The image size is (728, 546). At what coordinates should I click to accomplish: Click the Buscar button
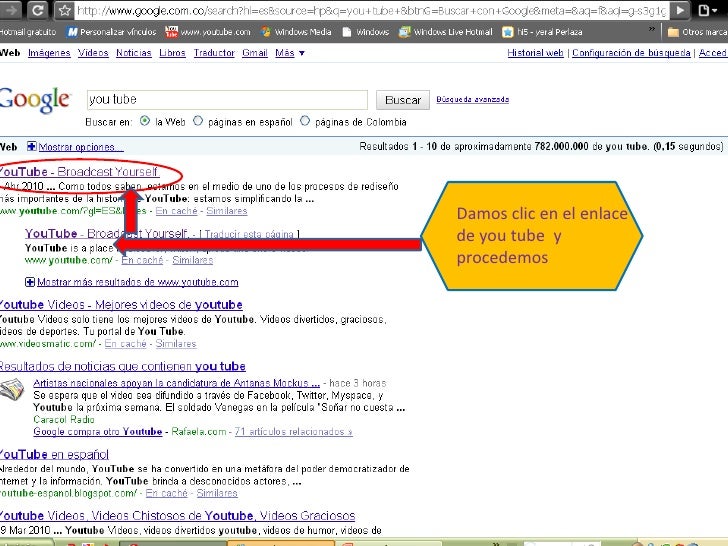(403, 100)
